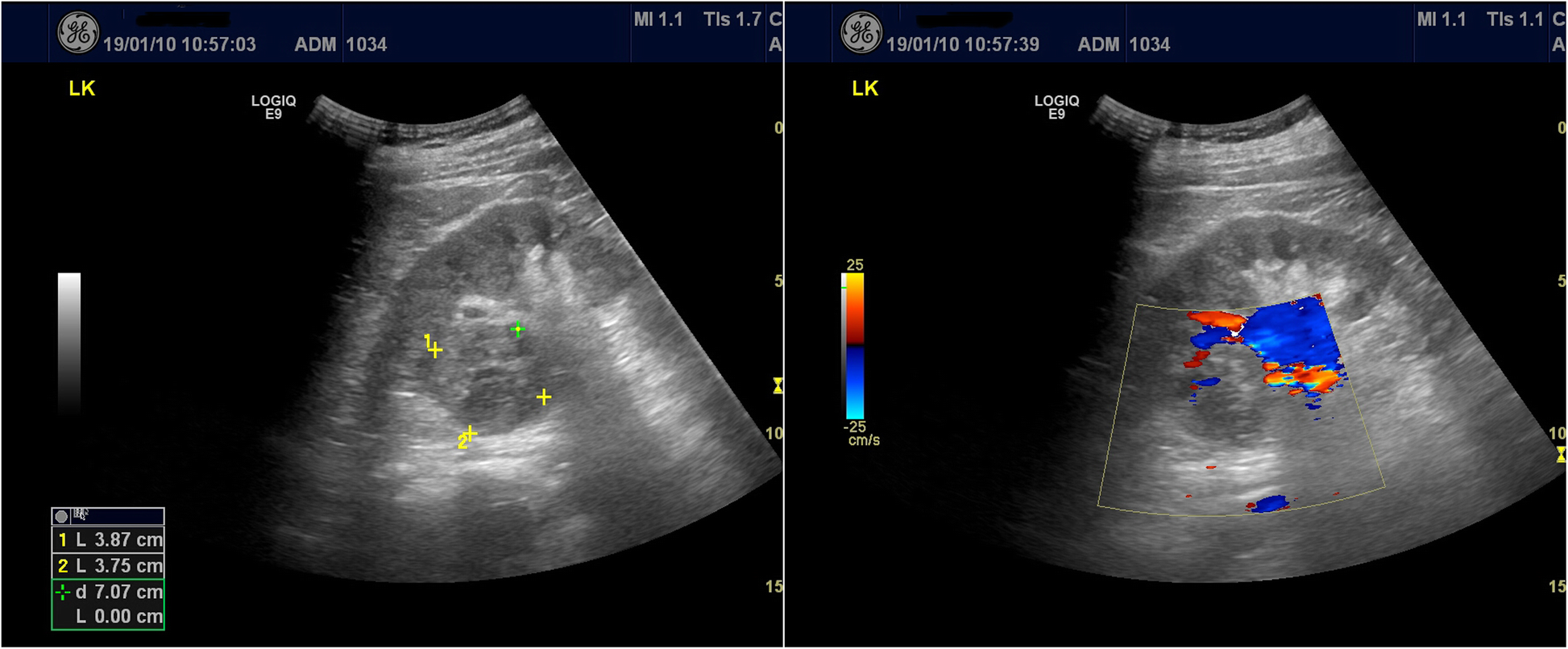Click the GE logo on the left scan

tap(78, 34)
